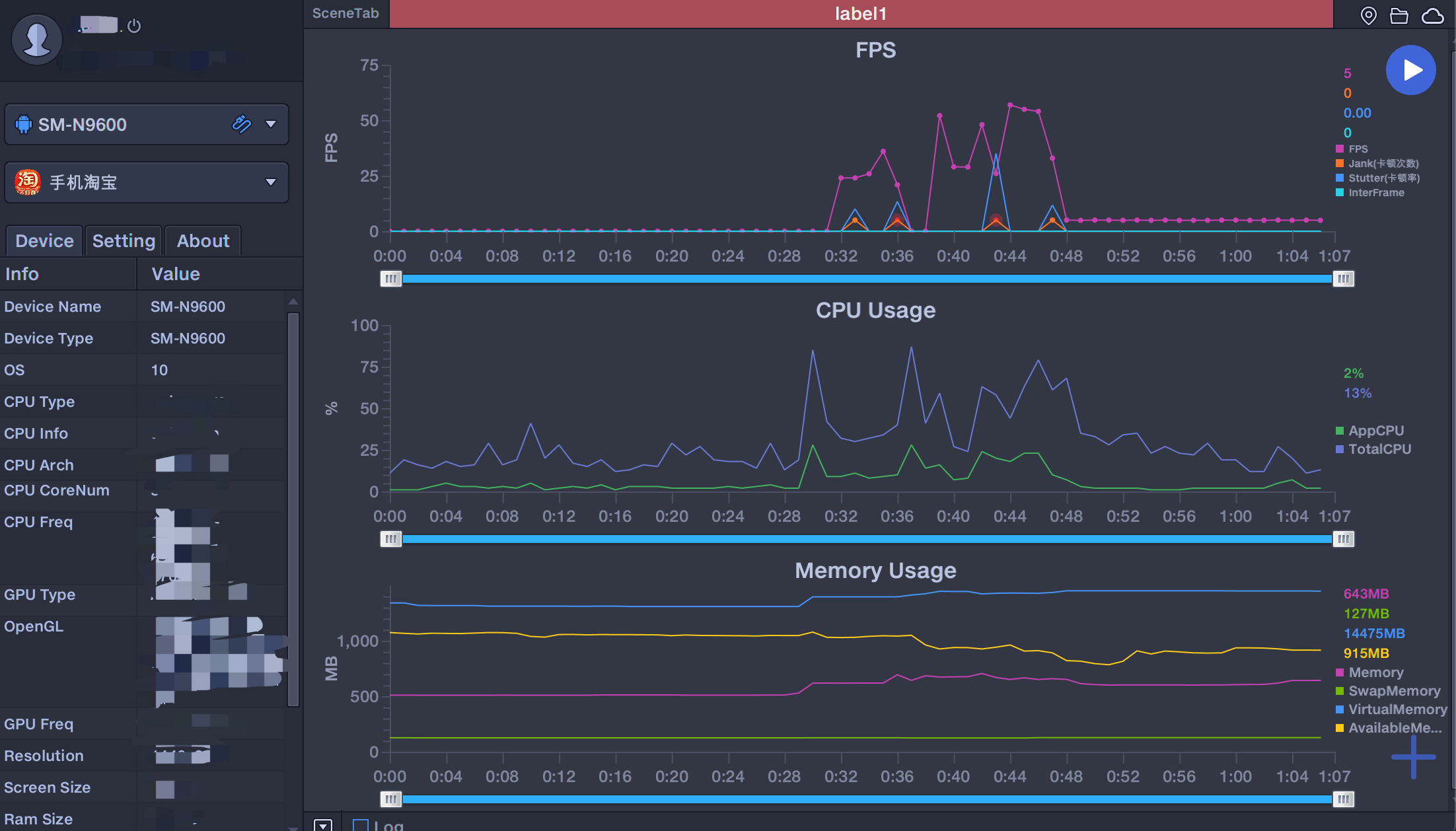
Task: Click the power logout icon
Action: click(134, 26)
